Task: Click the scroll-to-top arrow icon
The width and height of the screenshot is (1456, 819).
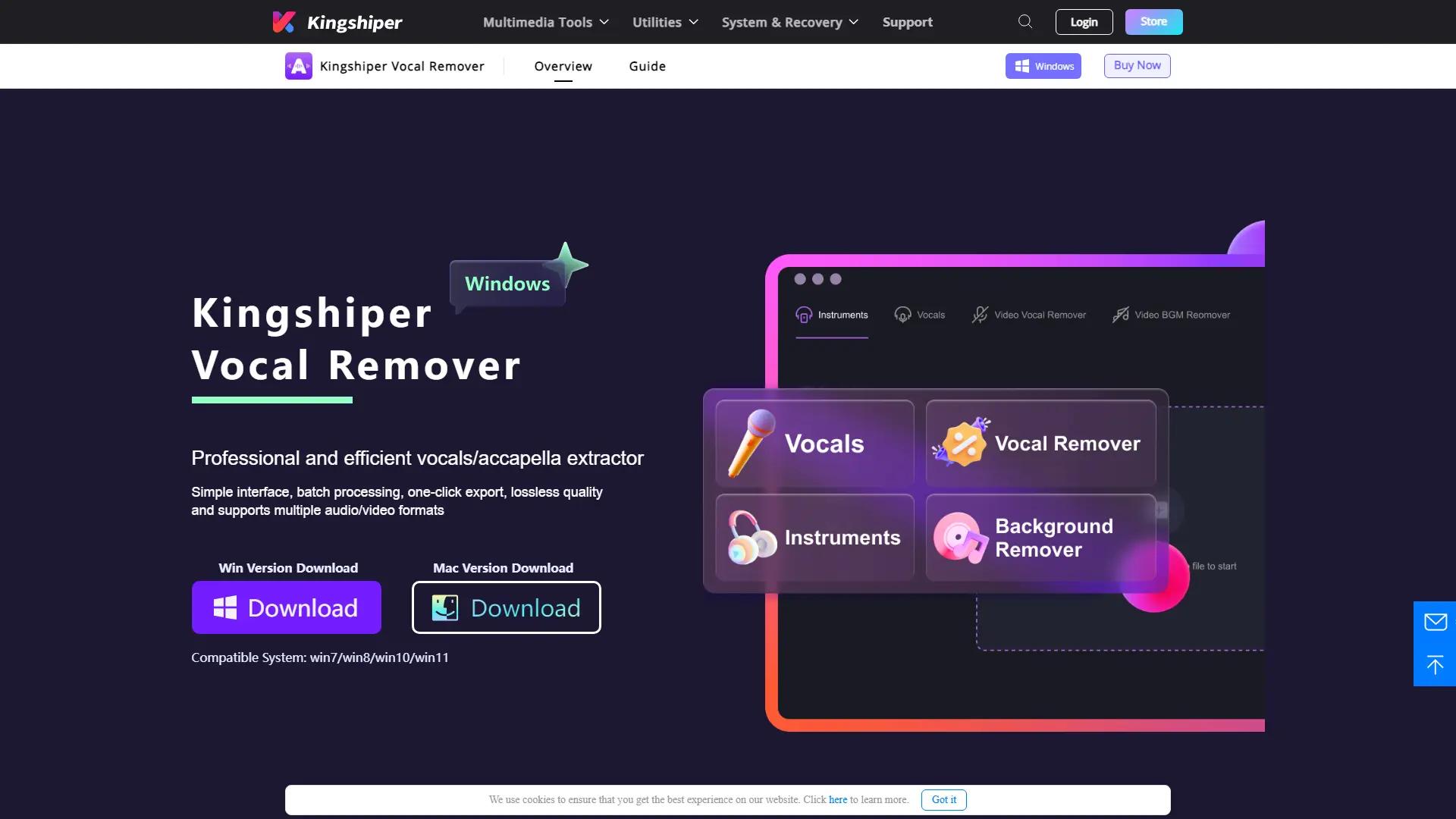Action: [x=1435, y=665]
